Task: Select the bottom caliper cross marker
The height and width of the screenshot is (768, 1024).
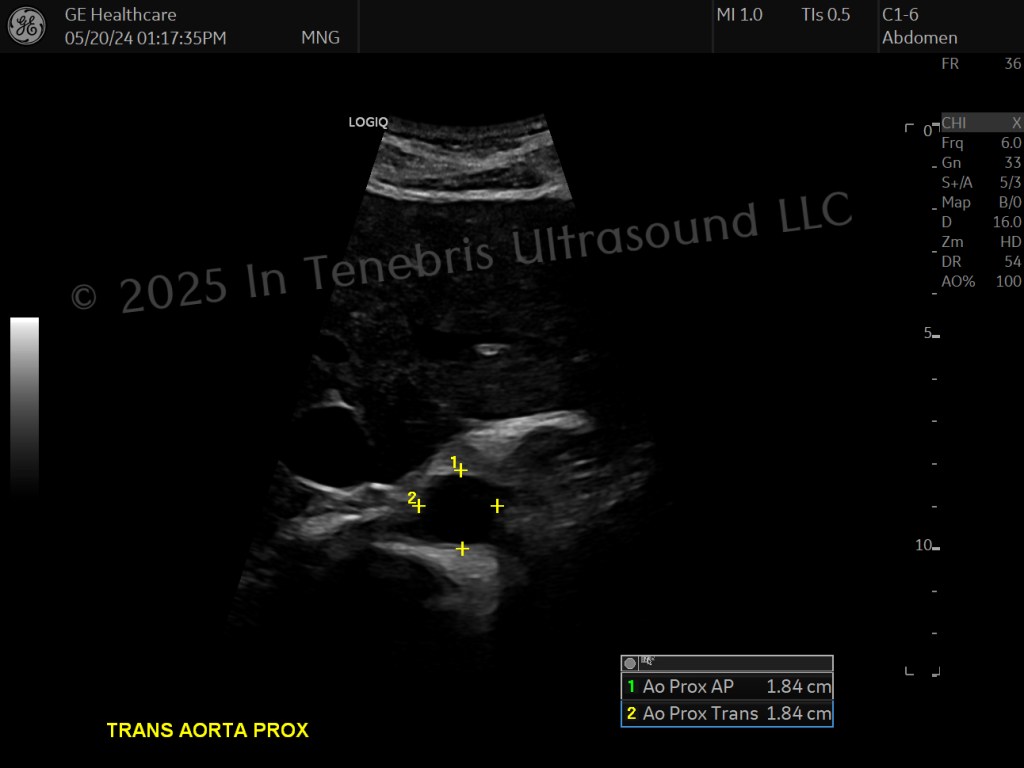Action: 462,549
